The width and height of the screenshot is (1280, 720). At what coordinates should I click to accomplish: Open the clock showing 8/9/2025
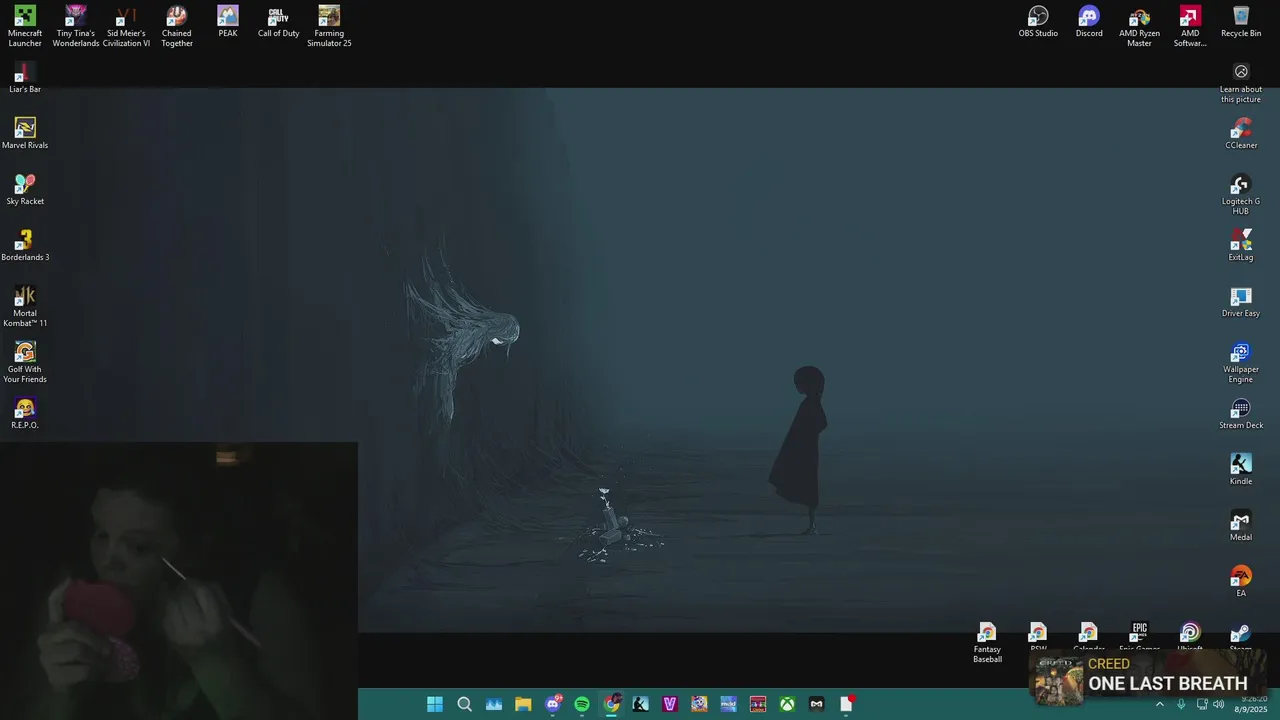(1250, 704)
